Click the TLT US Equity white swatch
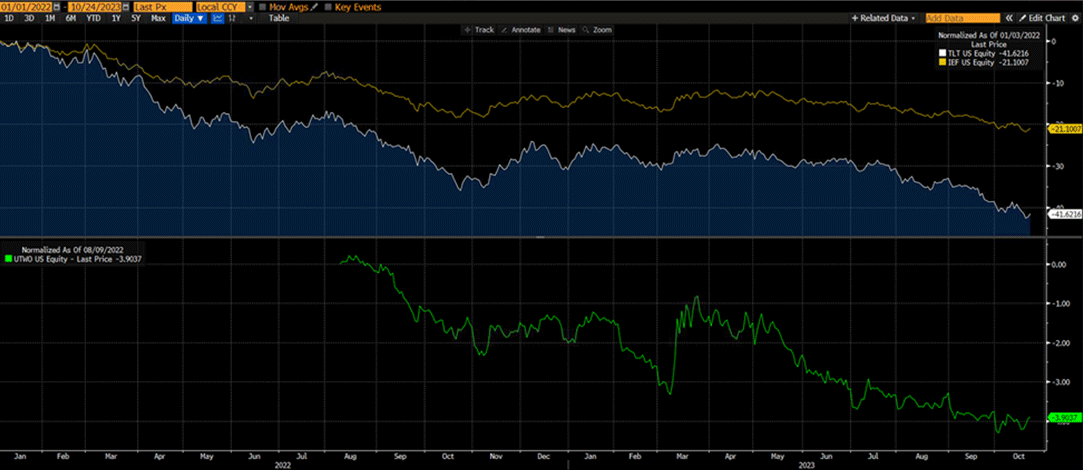1083x470 pixels. (x=942, y=53)
